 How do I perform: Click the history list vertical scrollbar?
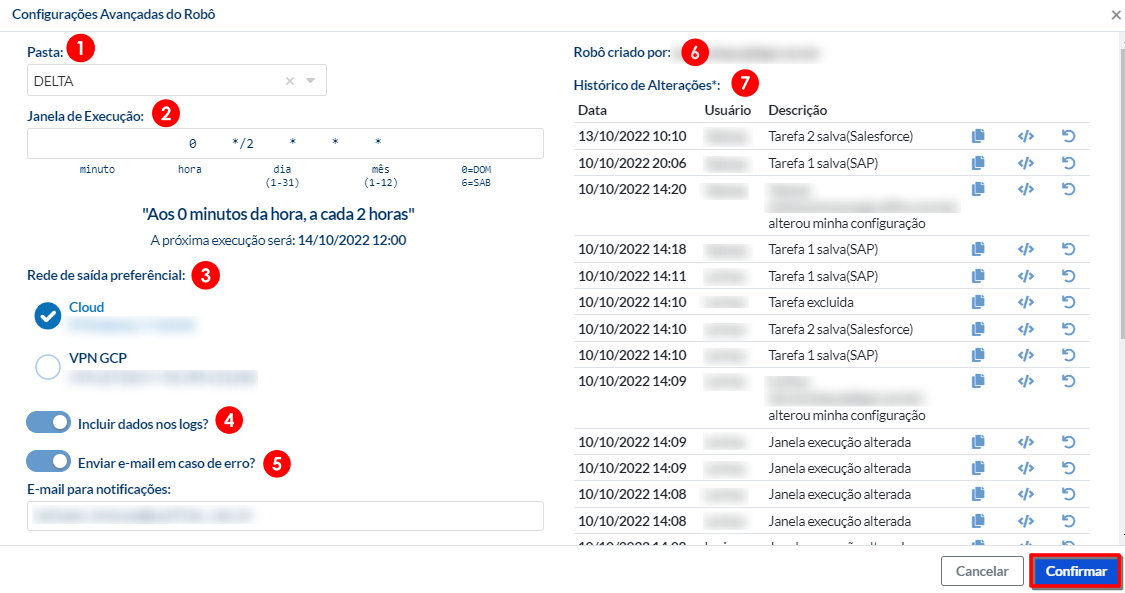[1122, 194]
